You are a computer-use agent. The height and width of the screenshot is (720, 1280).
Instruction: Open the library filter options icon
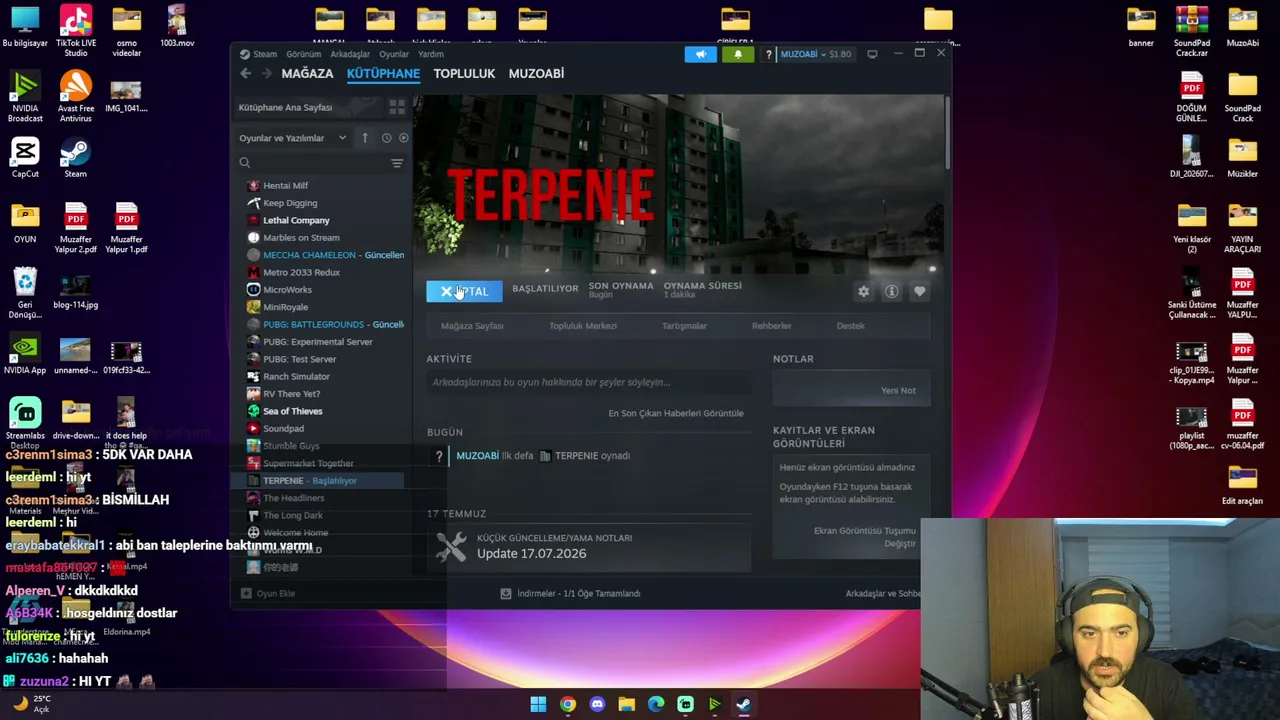397,163
